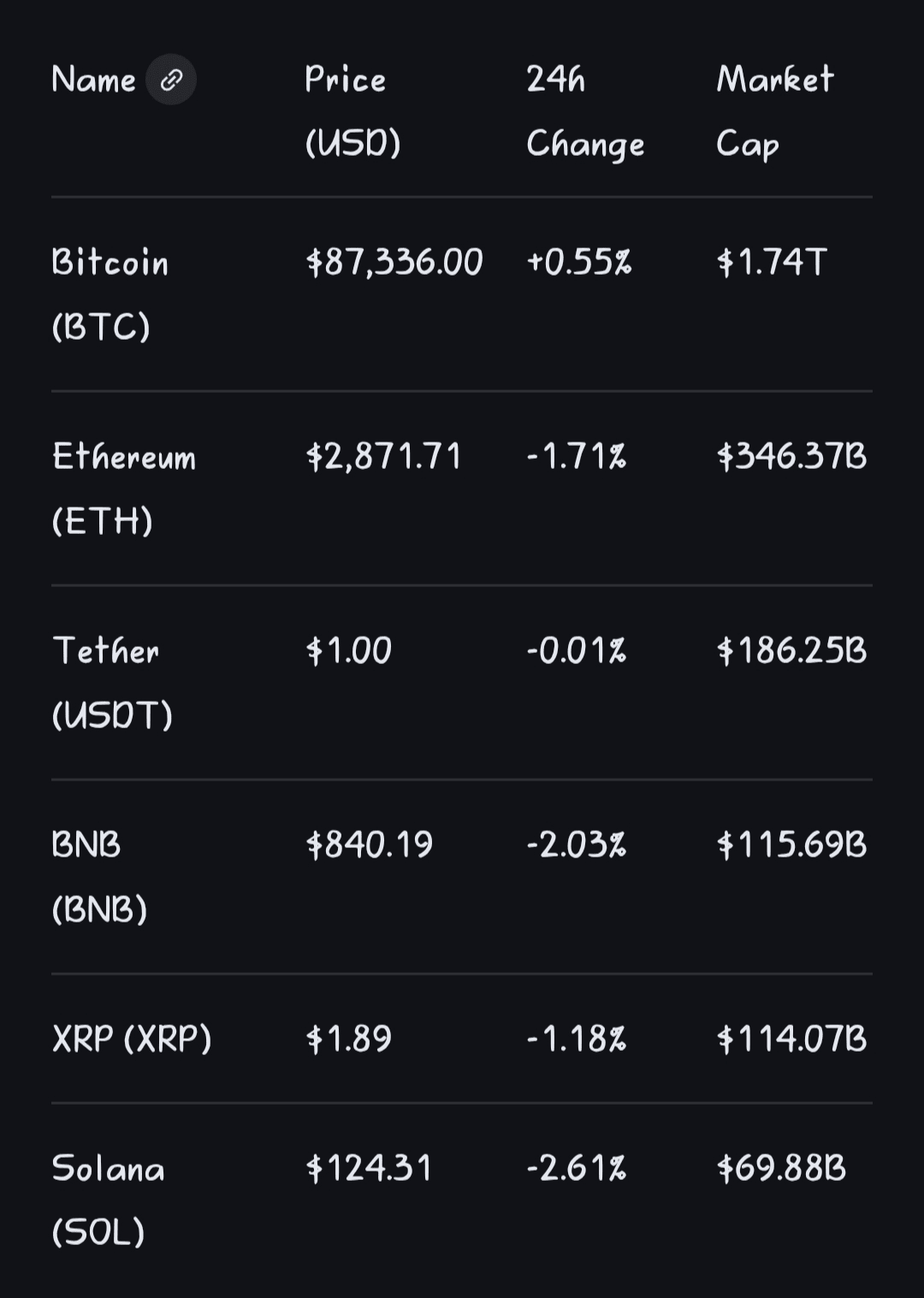Click the 24h Change column header
Screen dimensions: 924x1298
pyautogui.click(x=584, y=111)
